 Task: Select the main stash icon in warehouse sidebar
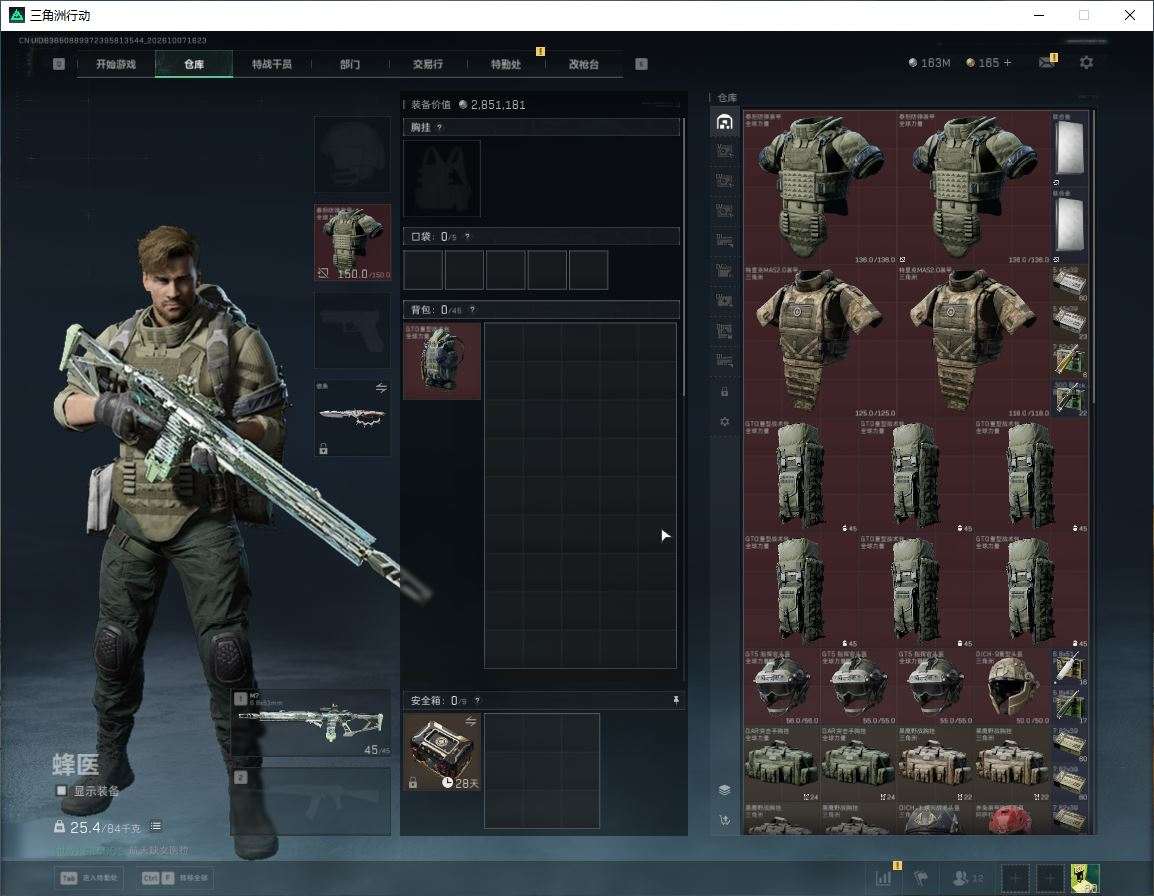pyautogui.click(x=724, y=121)
